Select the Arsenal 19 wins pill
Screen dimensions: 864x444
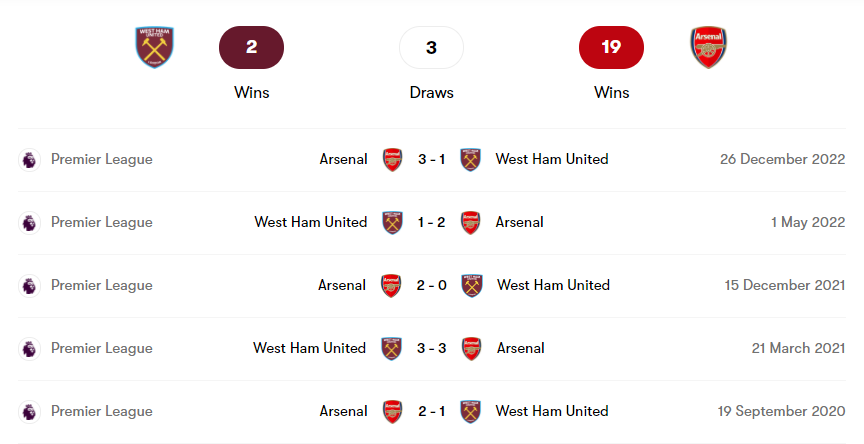(x=611, y=47)
